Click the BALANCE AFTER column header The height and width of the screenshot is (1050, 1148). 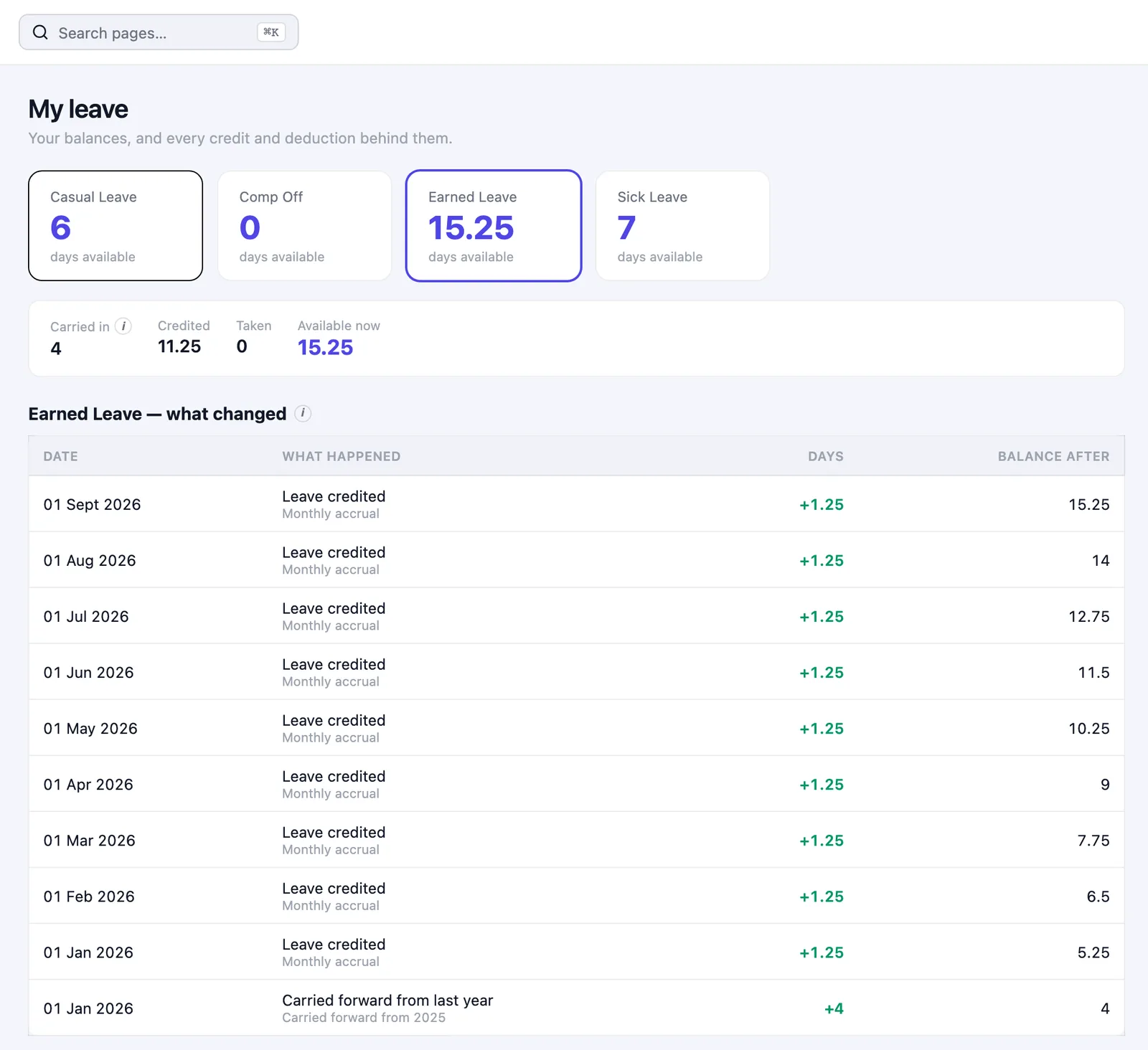tap(1053, 456)
